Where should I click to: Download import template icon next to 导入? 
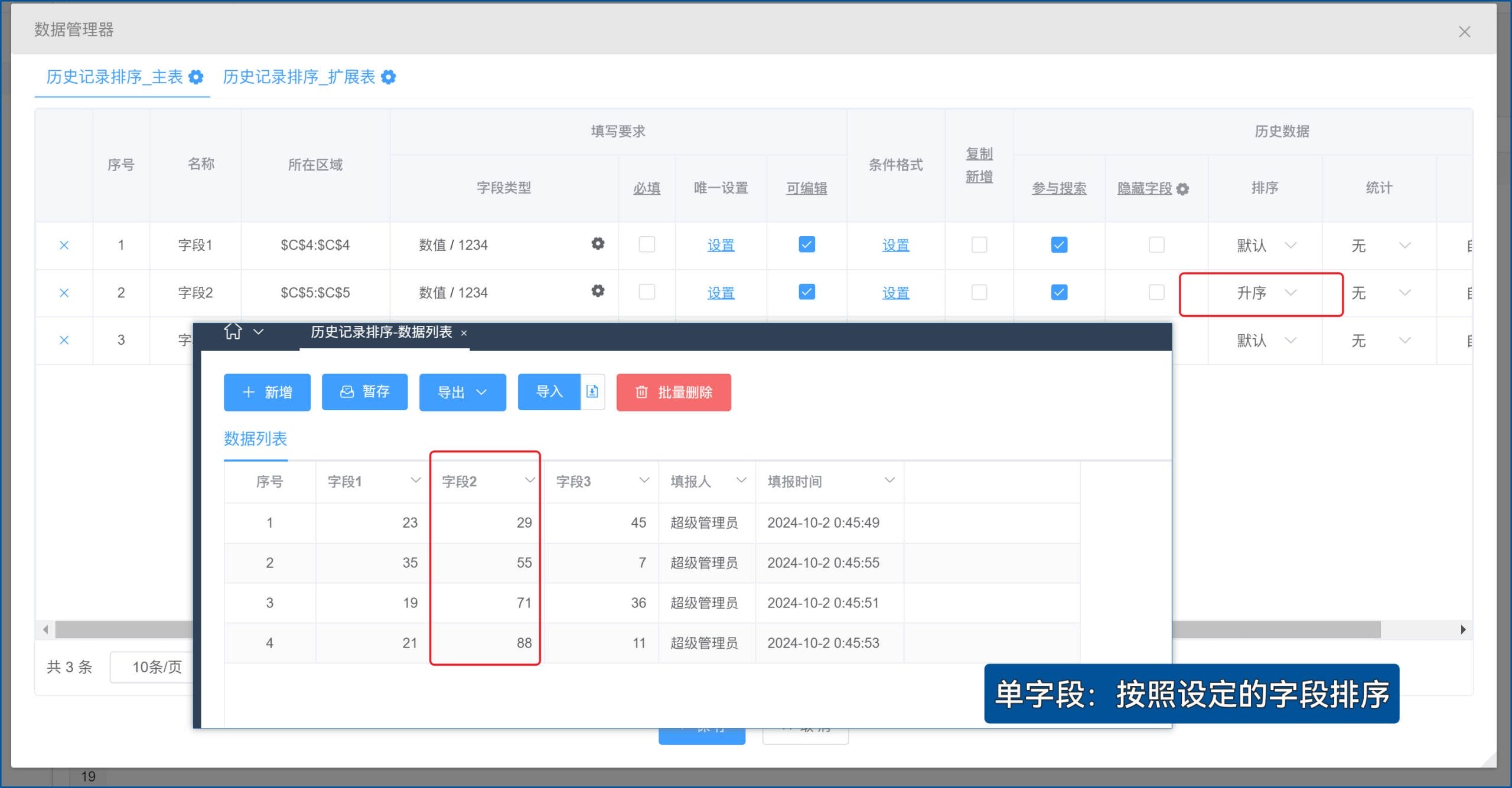tap(592, 392)
